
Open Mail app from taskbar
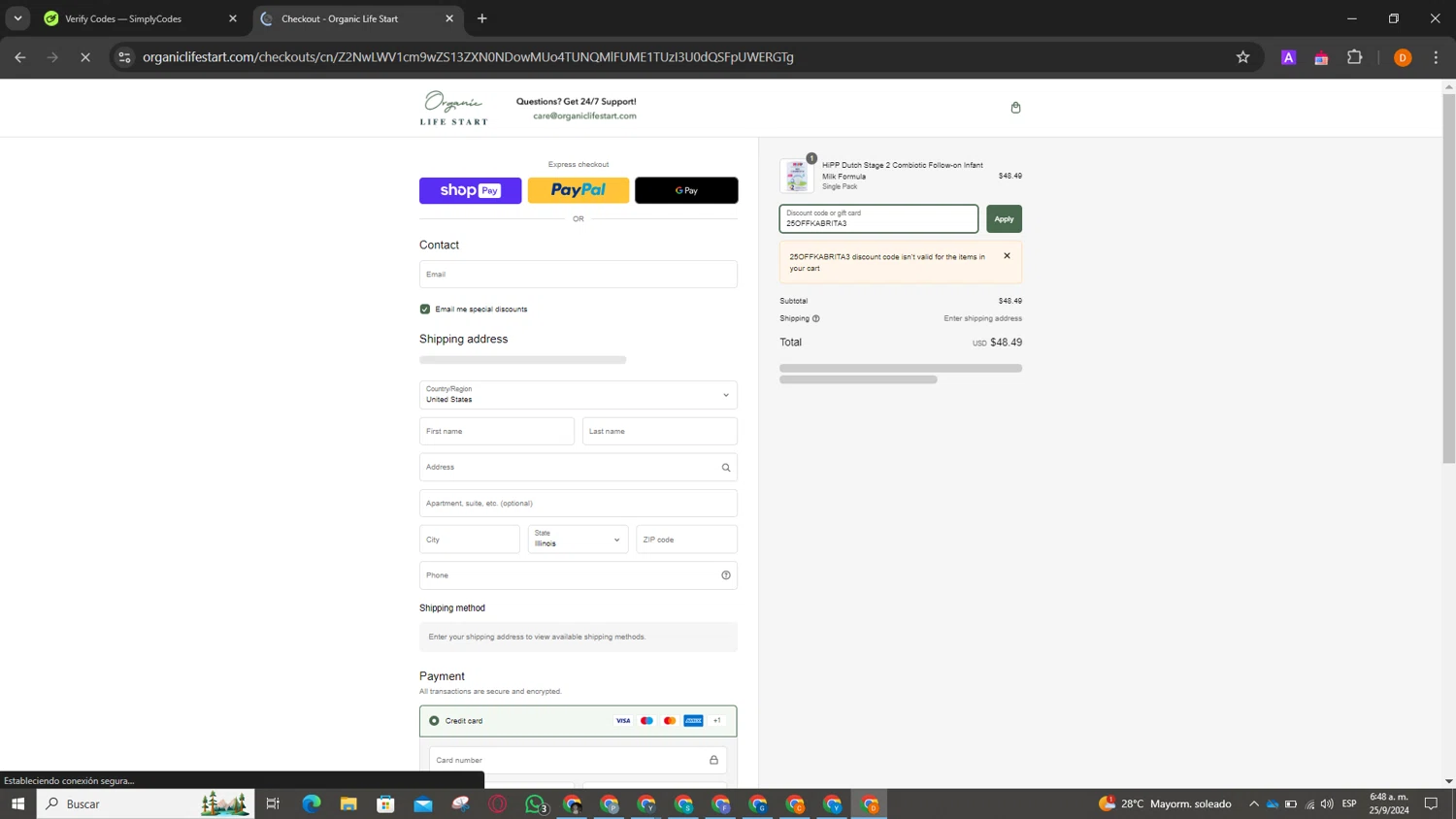click(423, 803)
